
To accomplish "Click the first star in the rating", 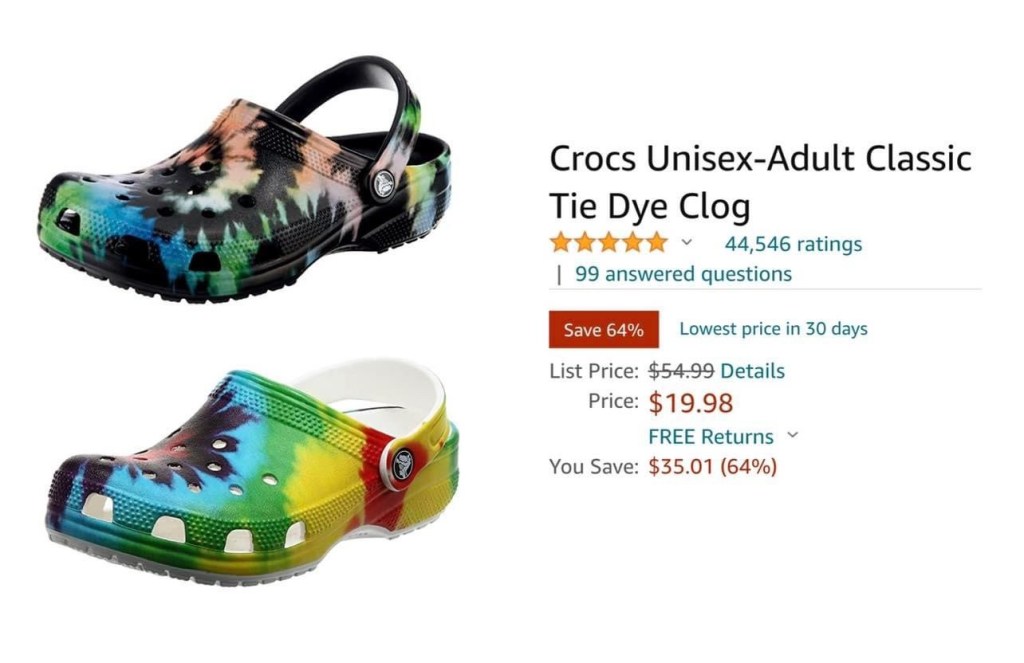I will click(560, 242).
